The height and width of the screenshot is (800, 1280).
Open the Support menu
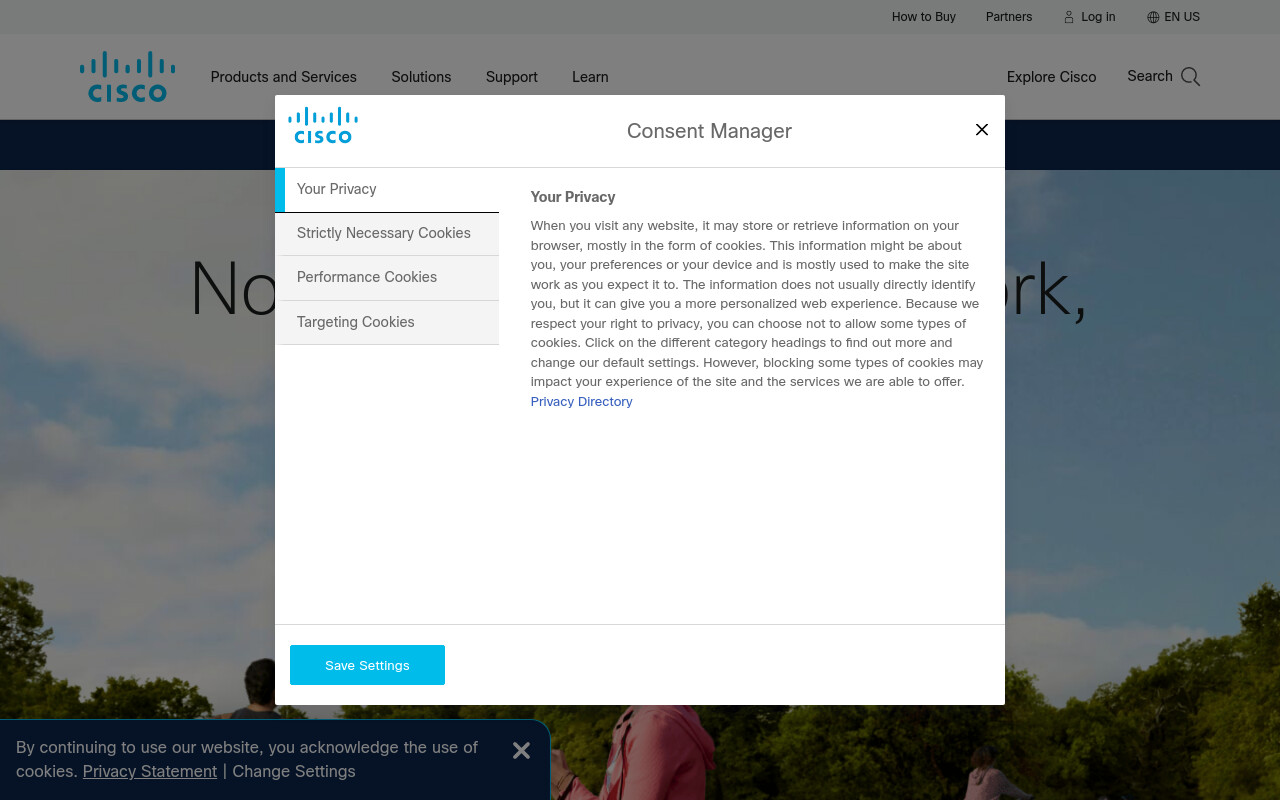click(x=512, y=77)
